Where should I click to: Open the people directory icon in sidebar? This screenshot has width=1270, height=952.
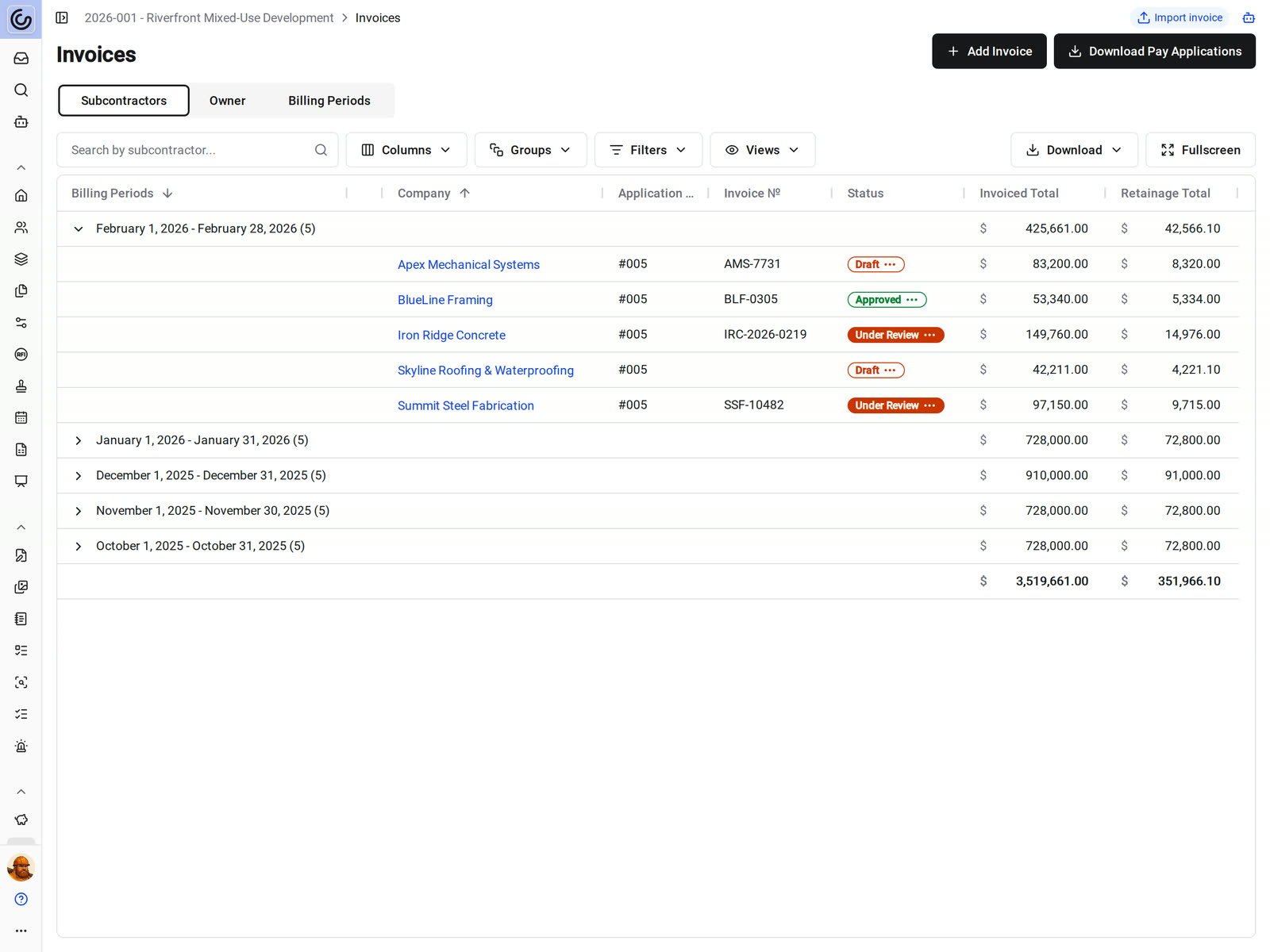tap(21, 228)
